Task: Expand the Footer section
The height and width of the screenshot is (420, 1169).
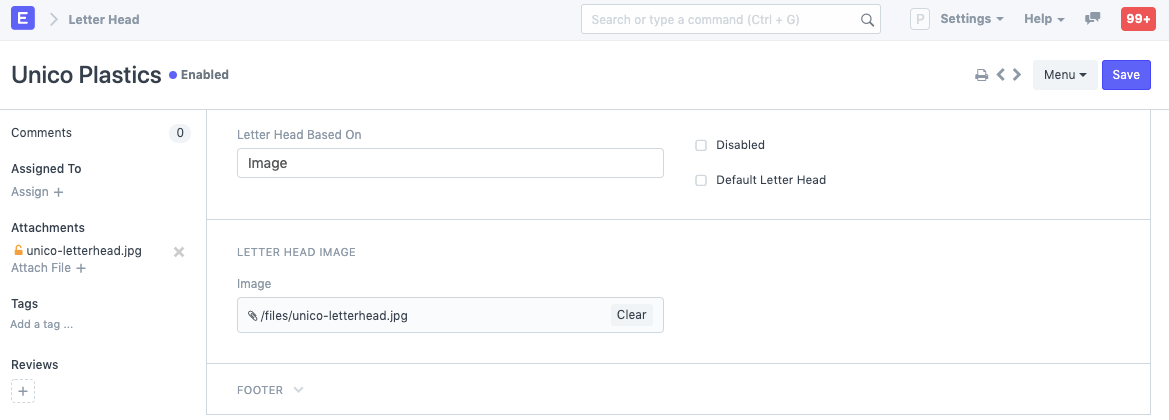Action: pos(270,390)
